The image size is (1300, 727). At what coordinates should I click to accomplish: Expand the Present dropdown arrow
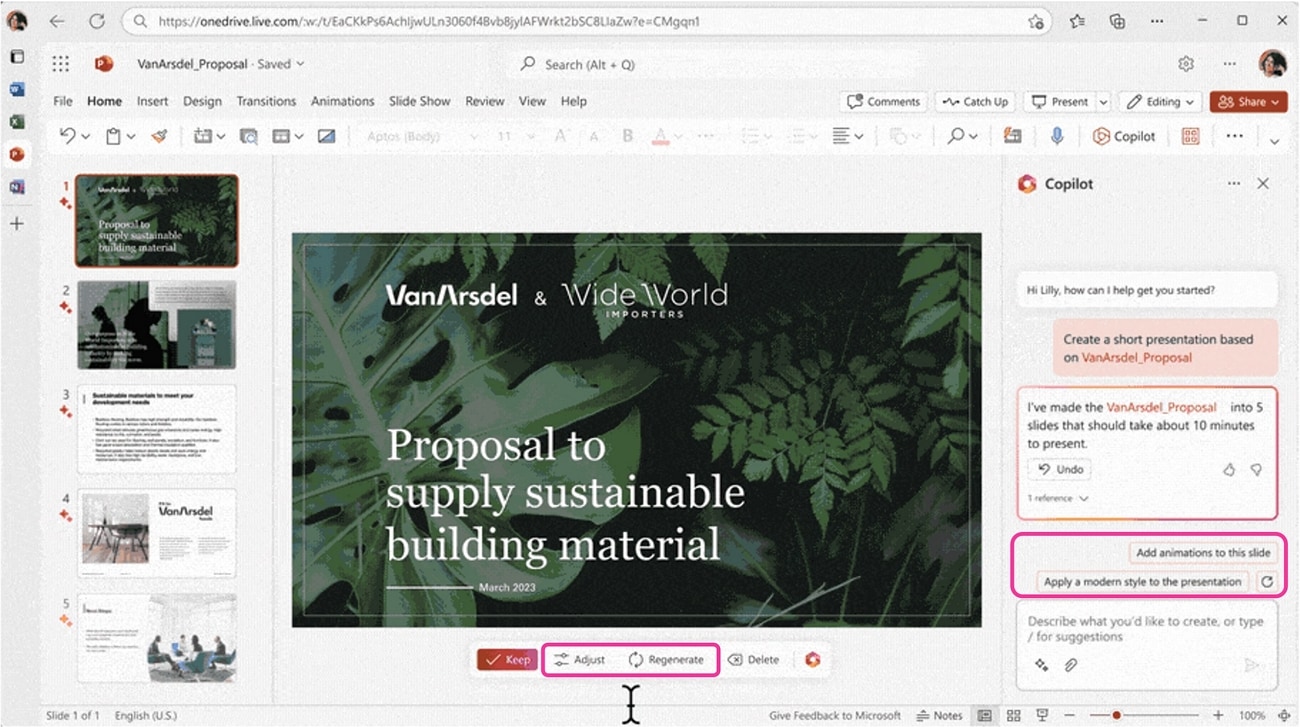(1104, 102)
